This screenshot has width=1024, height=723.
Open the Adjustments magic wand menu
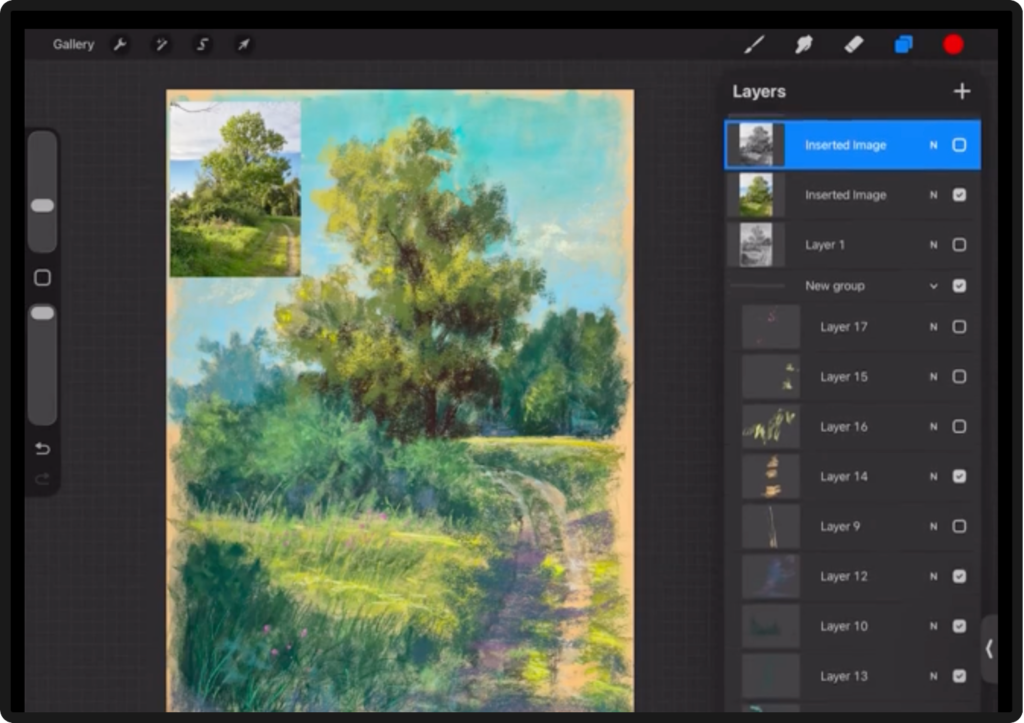click(161, 45)
